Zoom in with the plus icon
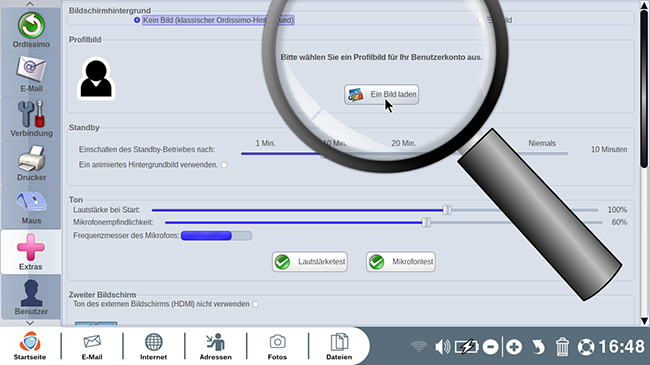Image resolution: width=650 pixels, height=365 pixels. [x=514, y=347]
